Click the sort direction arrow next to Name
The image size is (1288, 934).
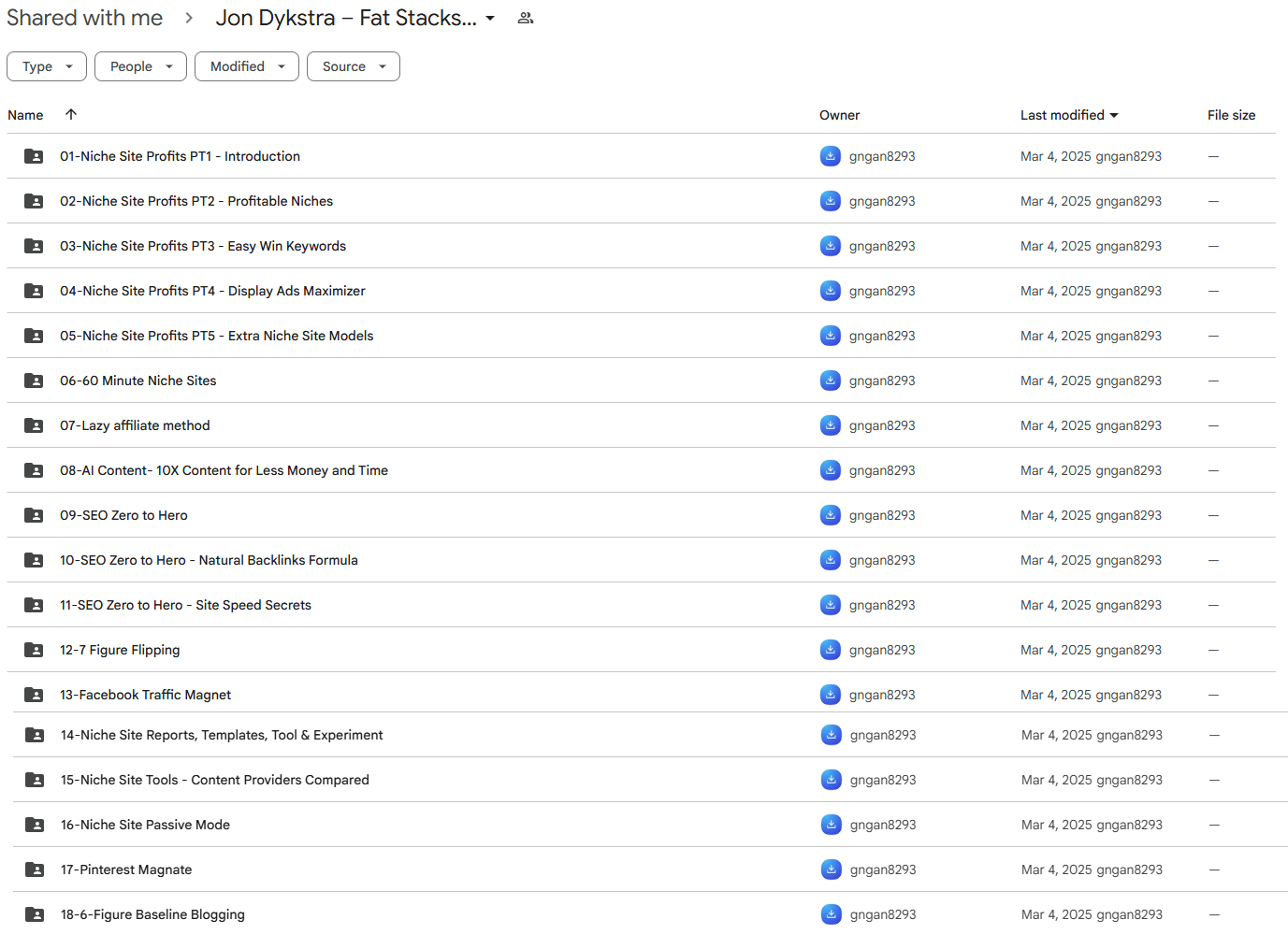click(71, 114)
